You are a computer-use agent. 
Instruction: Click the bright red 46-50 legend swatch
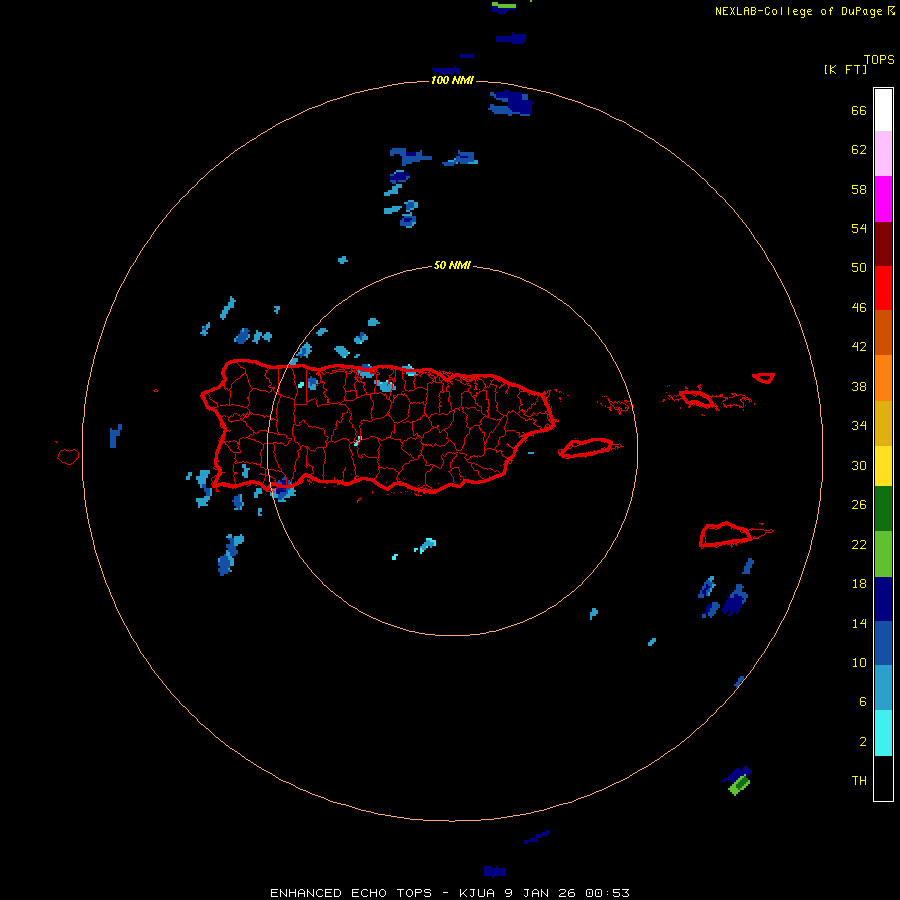[x=883, y=288]
